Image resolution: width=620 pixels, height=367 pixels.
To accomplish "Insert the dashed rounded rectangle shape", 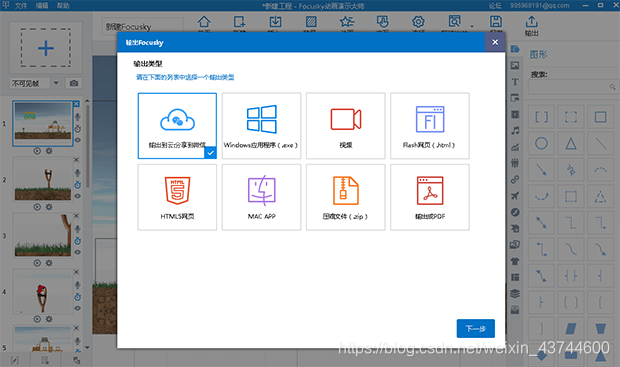I will 571,117.
